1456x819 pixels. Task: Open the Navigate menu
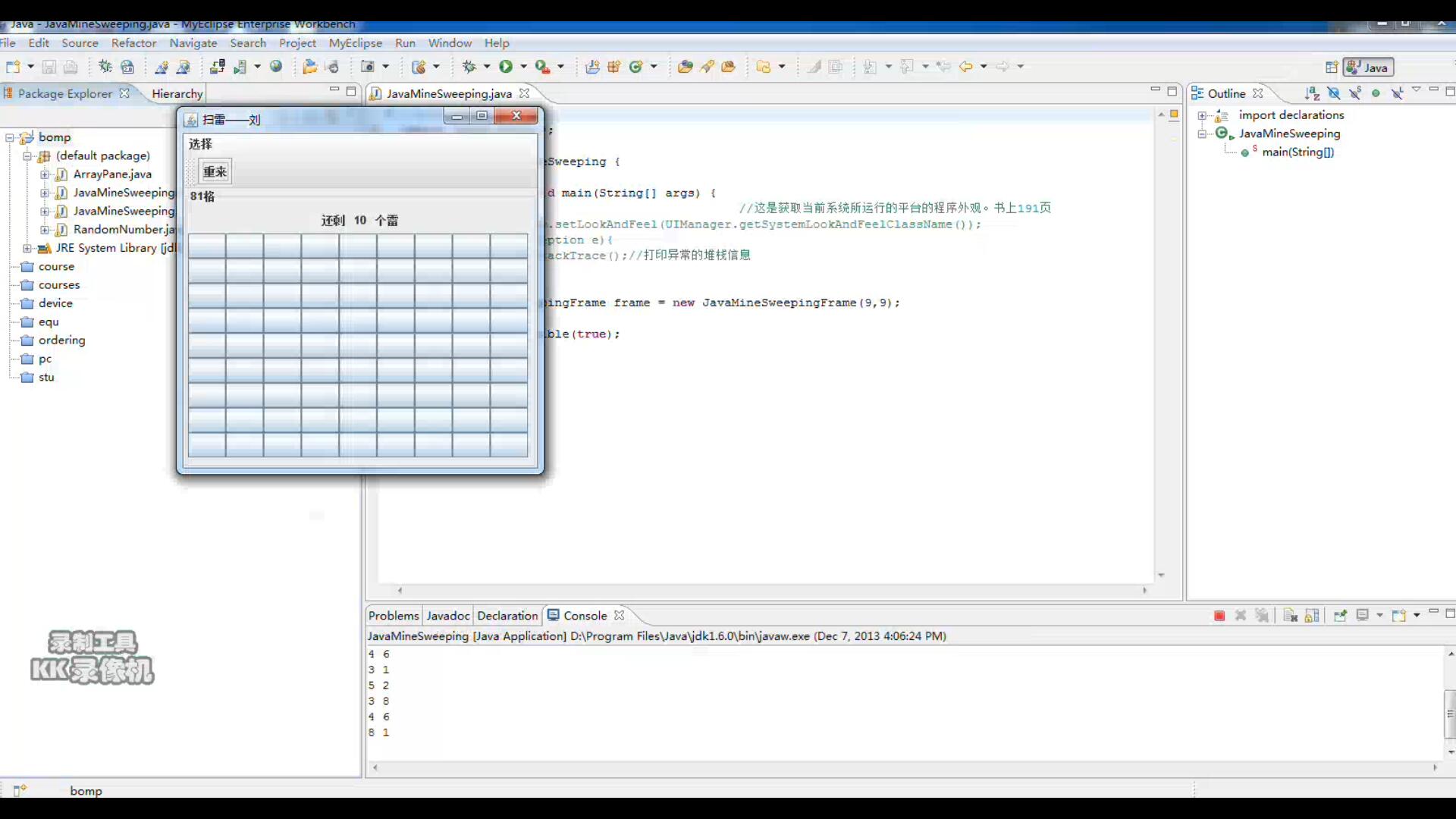193,43
